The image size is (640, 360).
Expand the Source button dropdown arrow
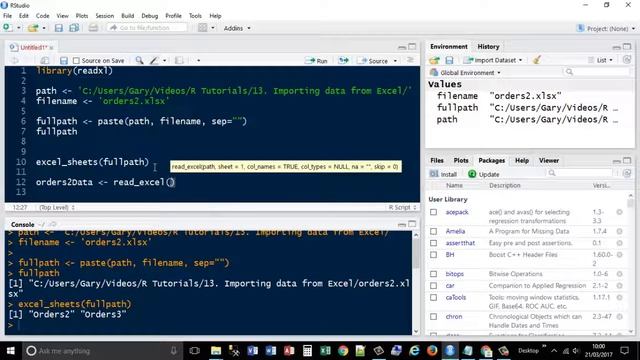point(395,61)
